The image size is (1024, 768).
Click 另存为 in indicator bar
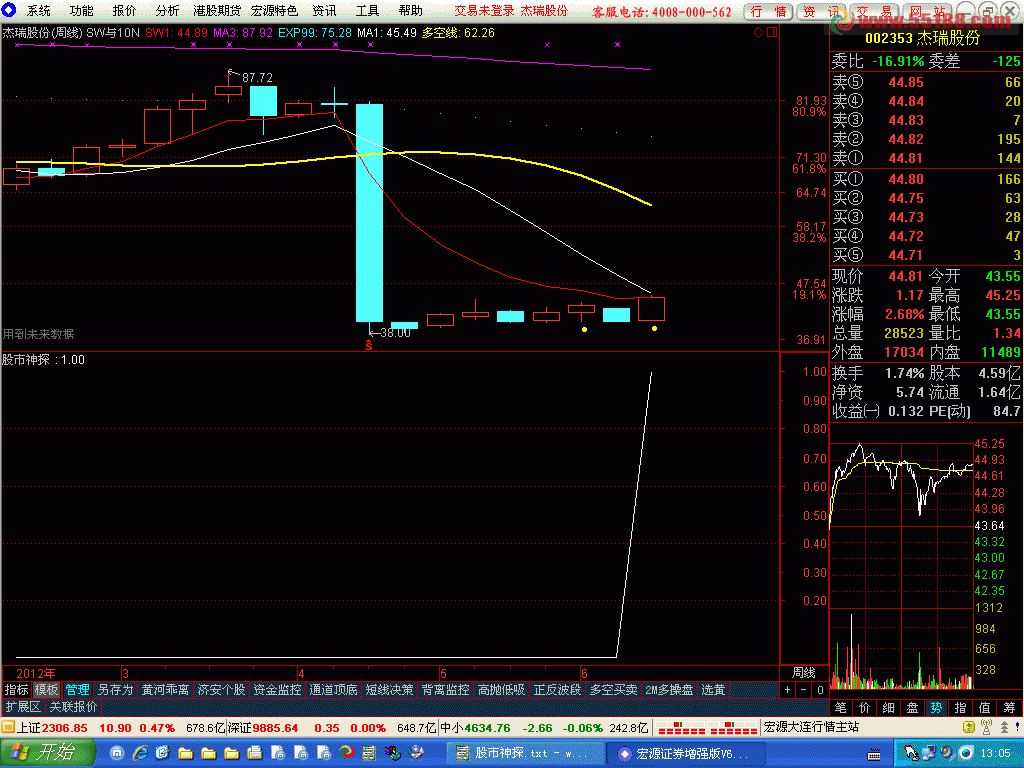click(x=115, y=690)
